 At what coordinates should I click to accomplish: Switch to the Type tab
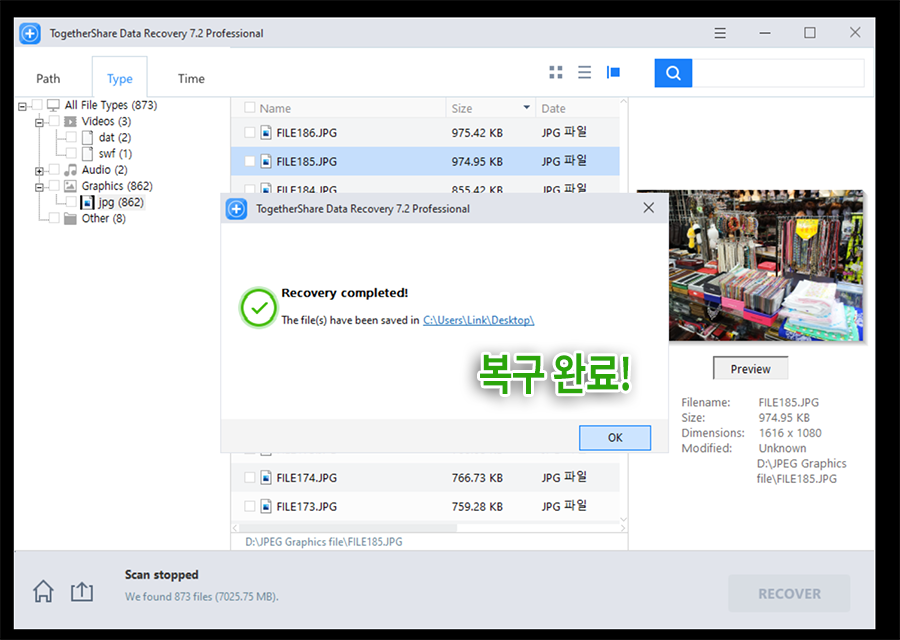coord(119,79)
